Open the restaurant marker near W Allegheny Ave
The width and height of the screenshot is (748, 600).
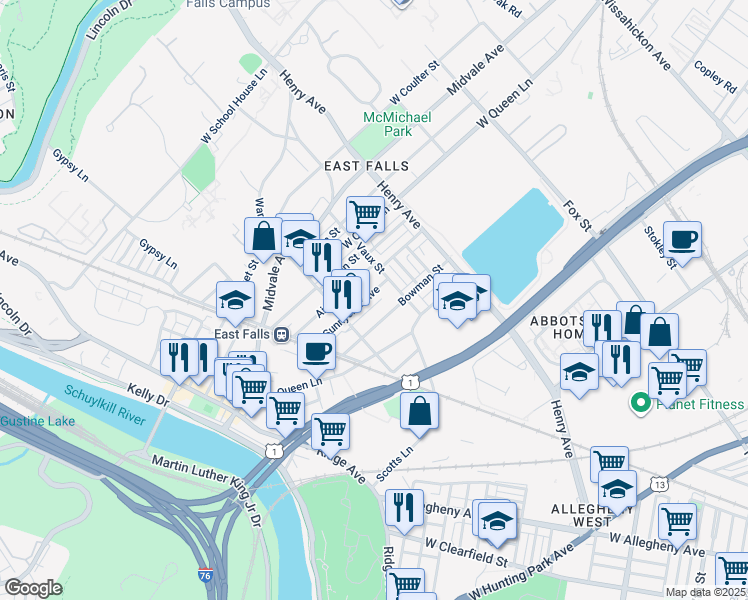click(405, 511)
